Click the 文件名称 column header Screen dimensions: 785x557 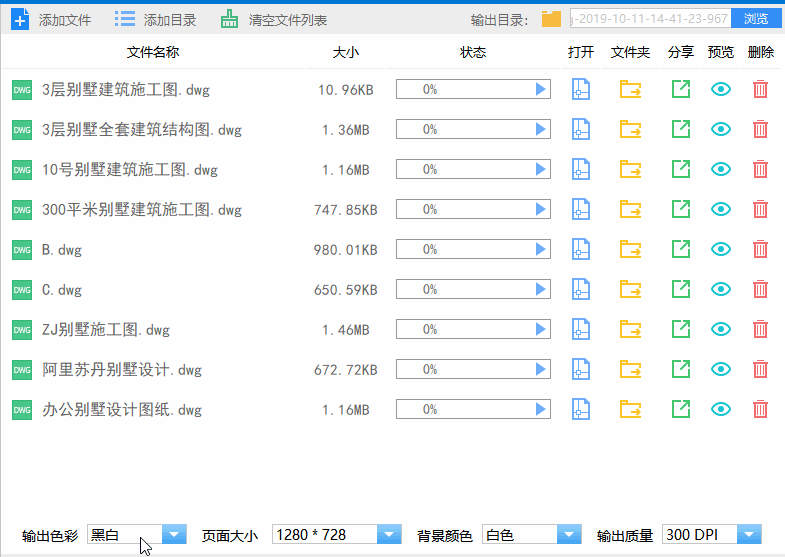pyautogui.click(x=153, y=52)
